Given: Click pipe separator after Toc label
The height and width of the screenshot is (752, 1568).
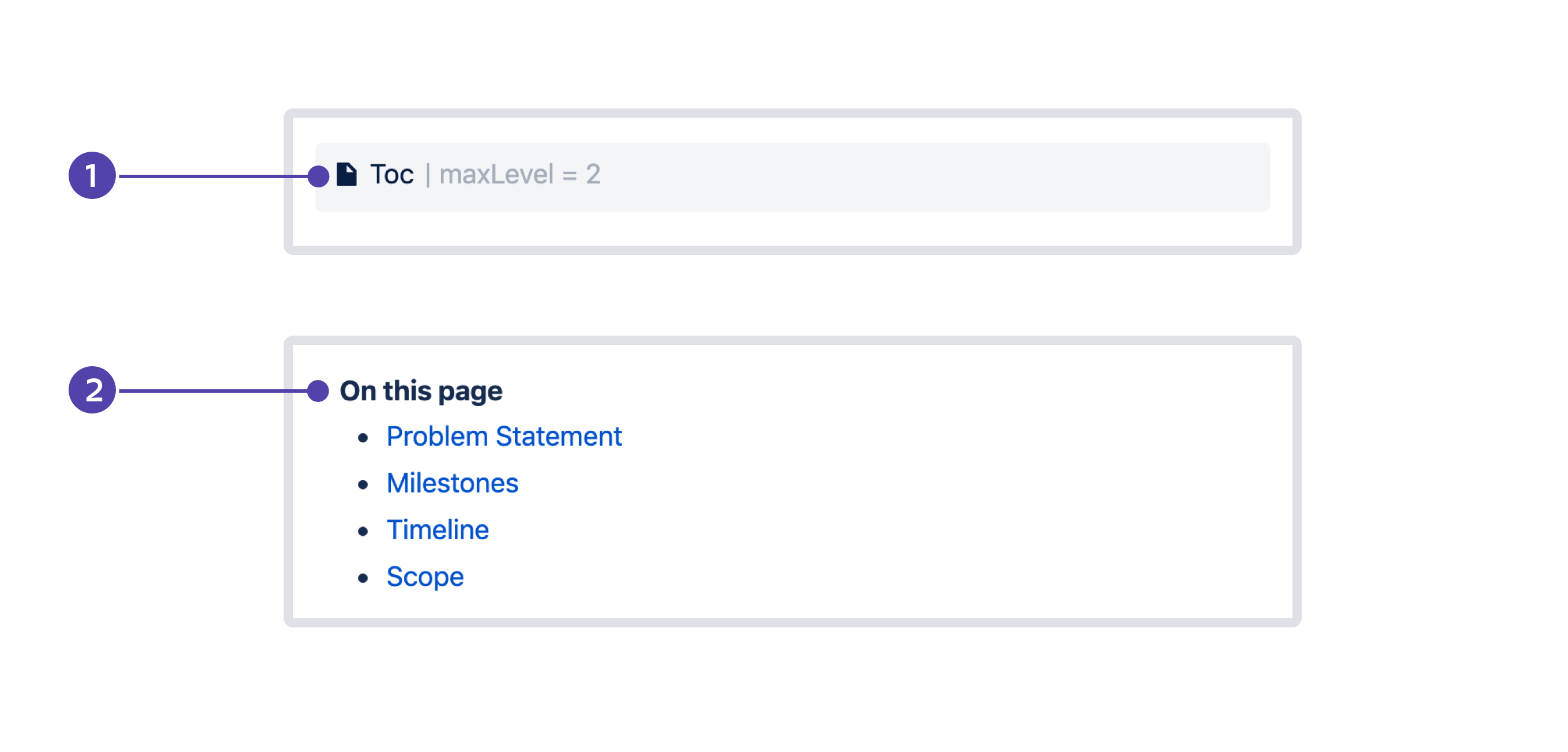Looking at the screenshot, I should click(428, 175).
